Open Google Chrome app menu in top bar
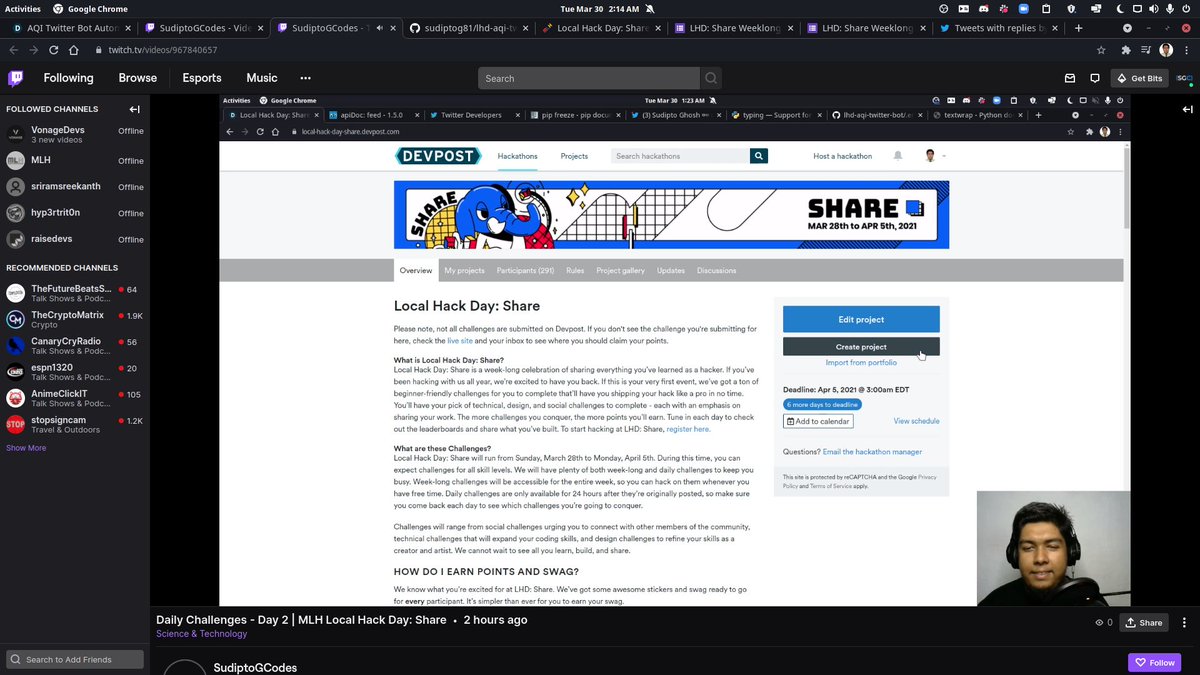This screenshot has height=675, width=1200. pyautogui.click(x=90, y=8)
